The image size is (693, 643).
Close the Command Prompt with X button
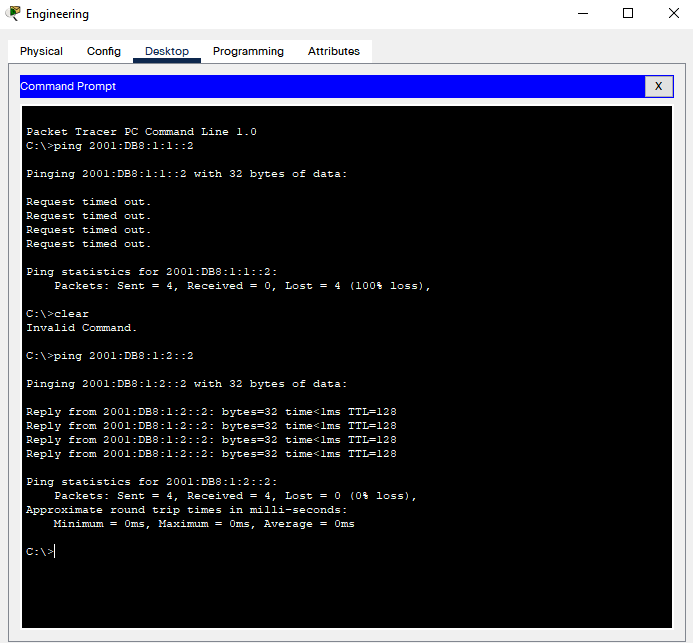tap(659, 86)
